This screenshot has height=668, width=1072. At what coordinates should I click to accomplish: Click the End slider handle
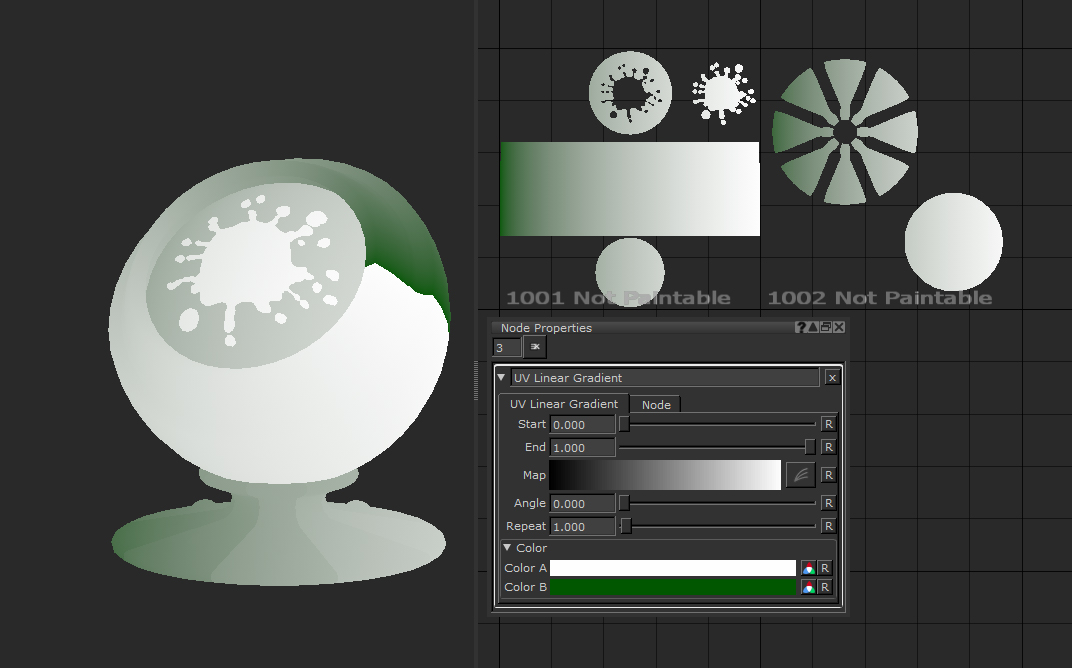pos(810,447)
